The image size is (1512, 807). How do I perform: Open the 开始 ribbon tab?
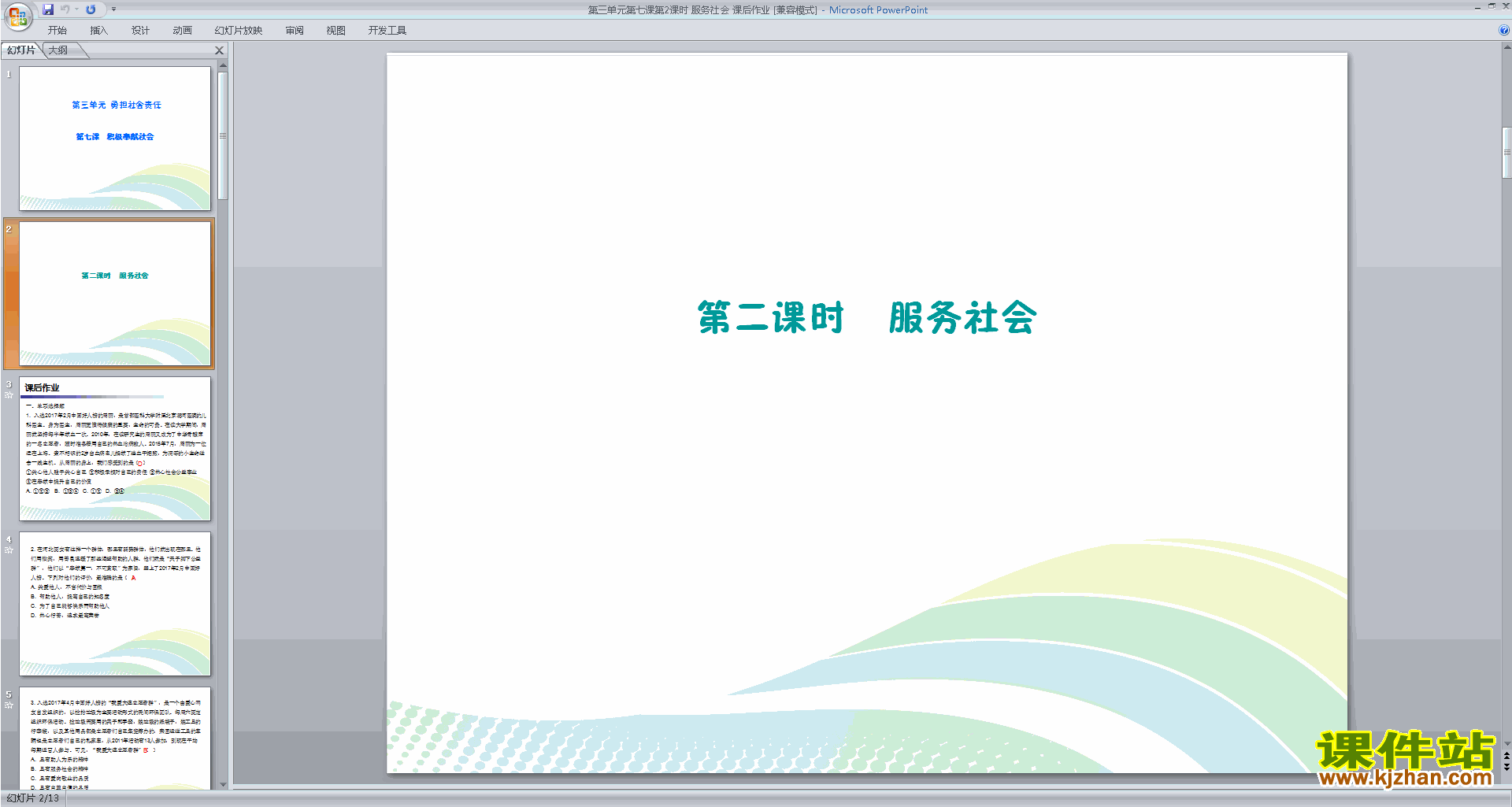(57, 31)
